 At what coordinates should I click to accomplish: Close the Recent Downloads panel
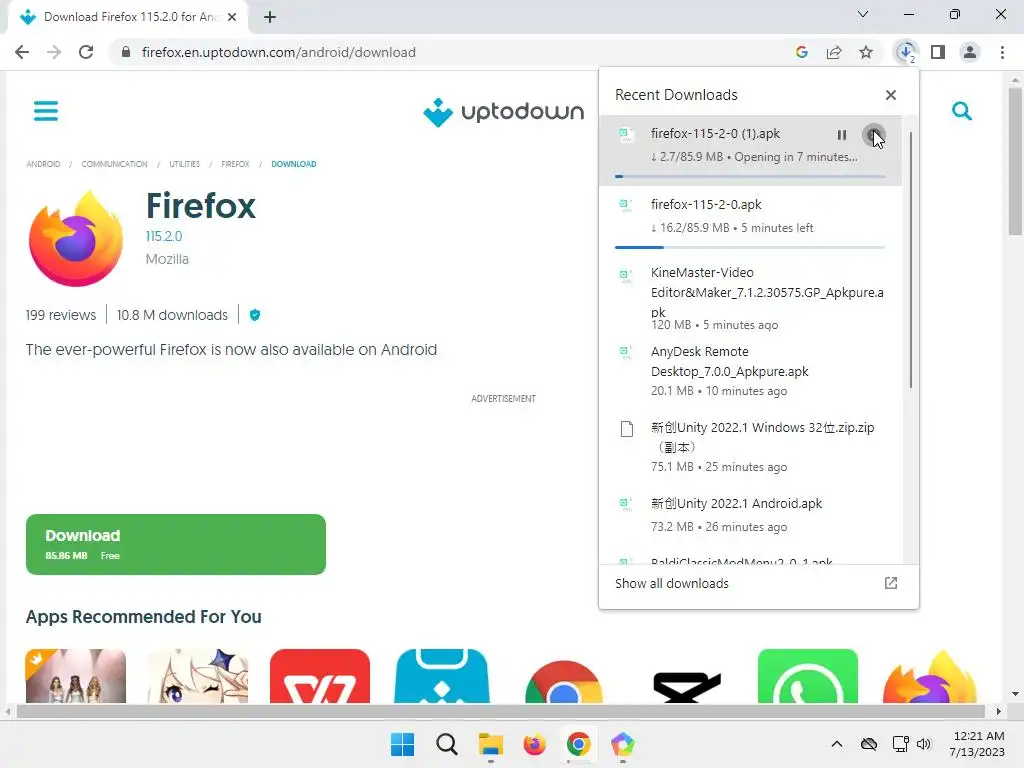[x=891, y=95]
